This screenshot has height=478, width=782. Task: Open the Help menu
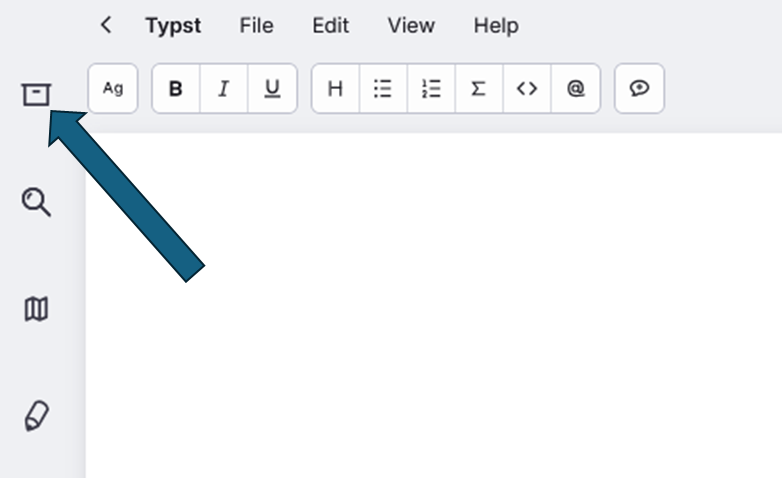(x=496, y=26)
